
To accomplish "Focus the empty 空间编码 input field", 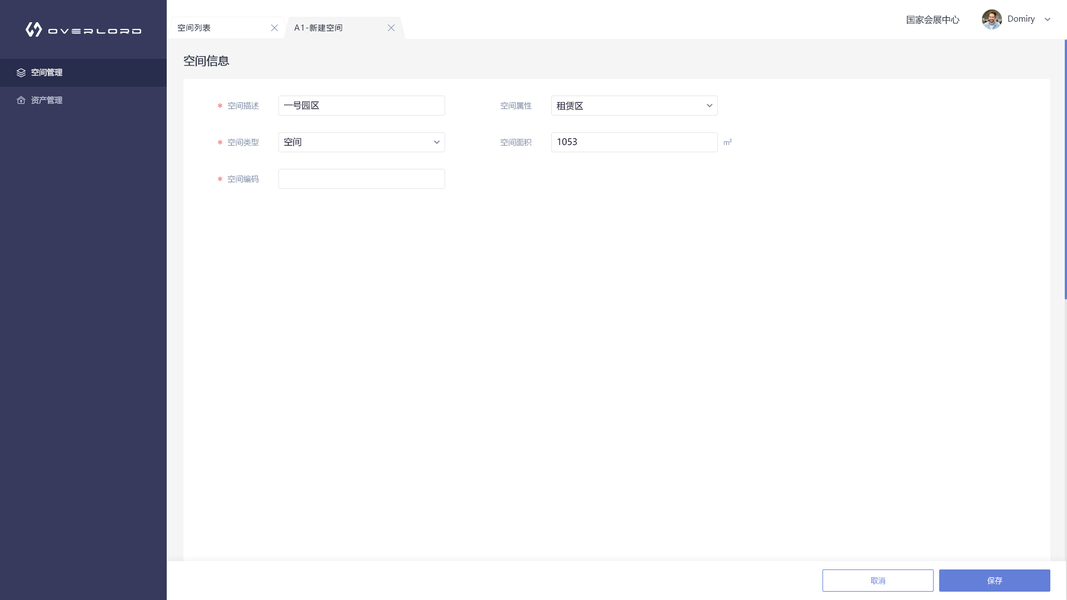I will (361, 179).
